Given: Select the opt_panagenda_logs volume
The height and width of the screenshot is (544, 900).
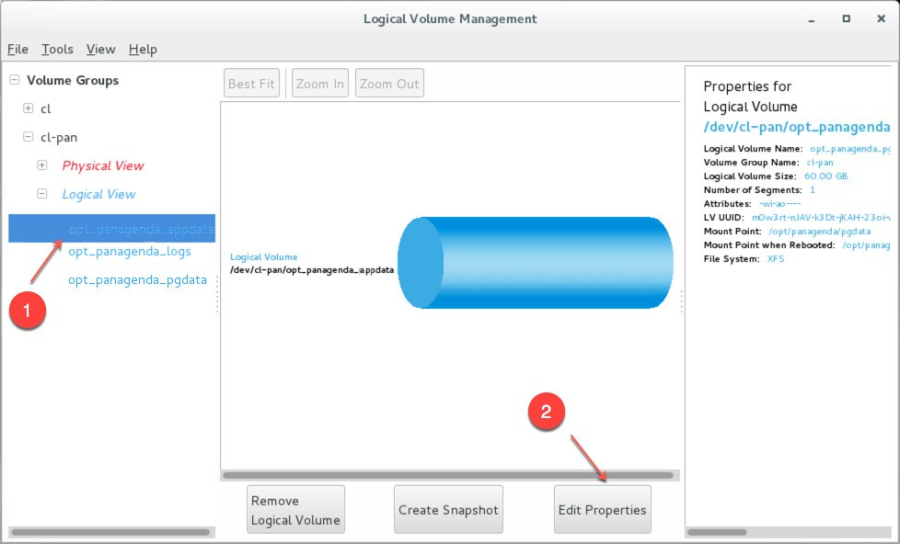Looking at the screenshot, I should (129, 252).
